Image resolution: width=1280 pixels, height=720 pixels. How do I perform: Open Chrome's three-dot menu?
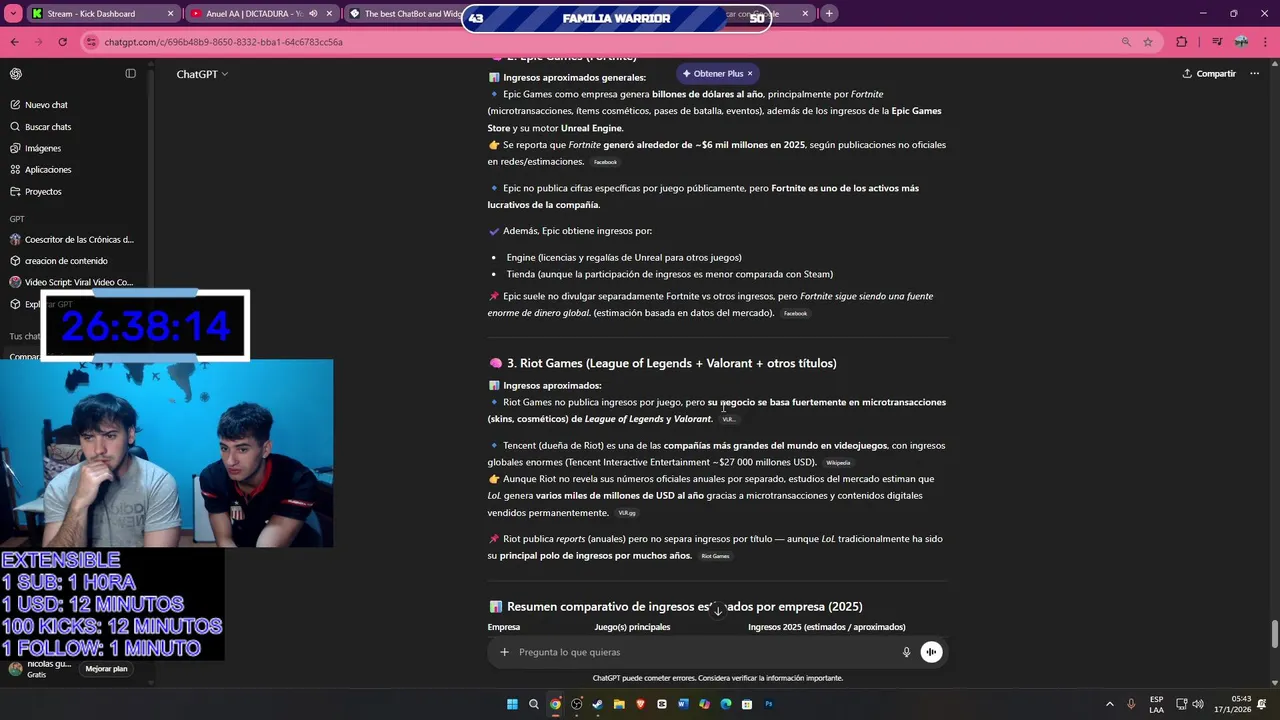1264,42
